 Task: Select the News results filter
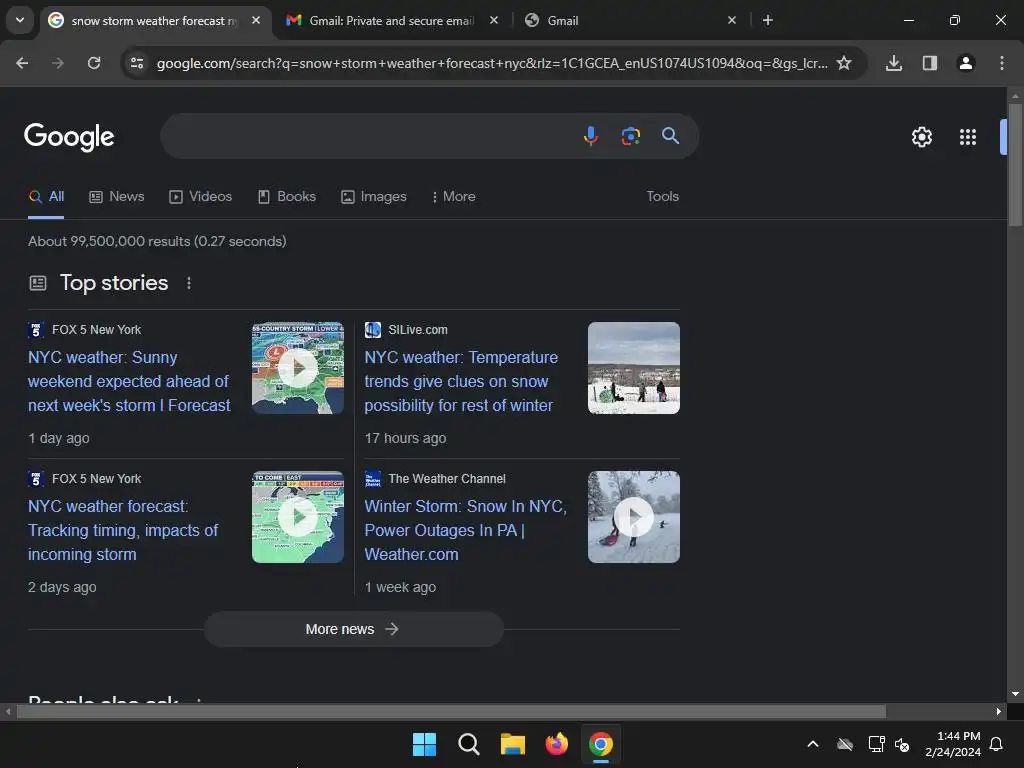pyautogui.click(x=117, y=197)
